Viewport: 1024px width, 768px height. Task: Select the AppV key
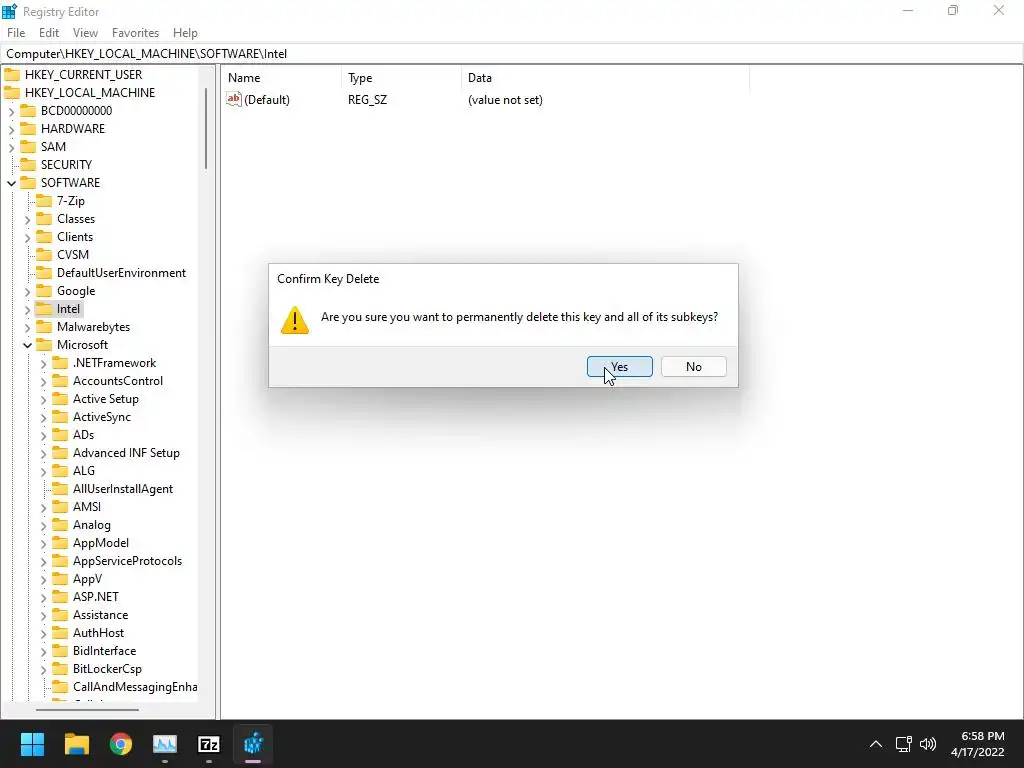click(88, 579)
